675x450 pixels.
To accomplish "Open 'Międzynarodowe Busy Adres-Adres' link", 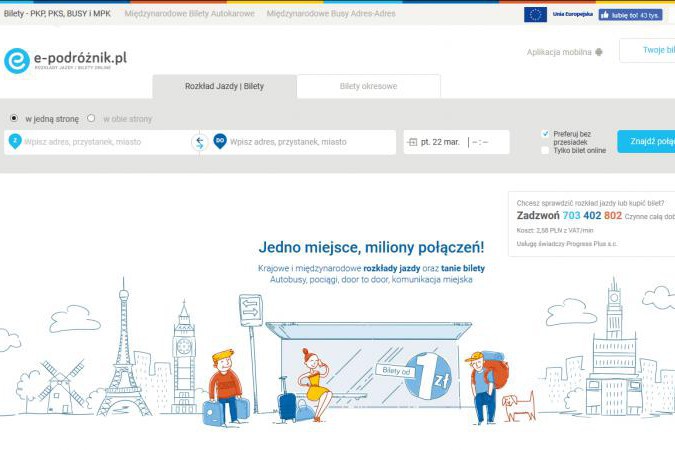I will click(x=330, y=14).
